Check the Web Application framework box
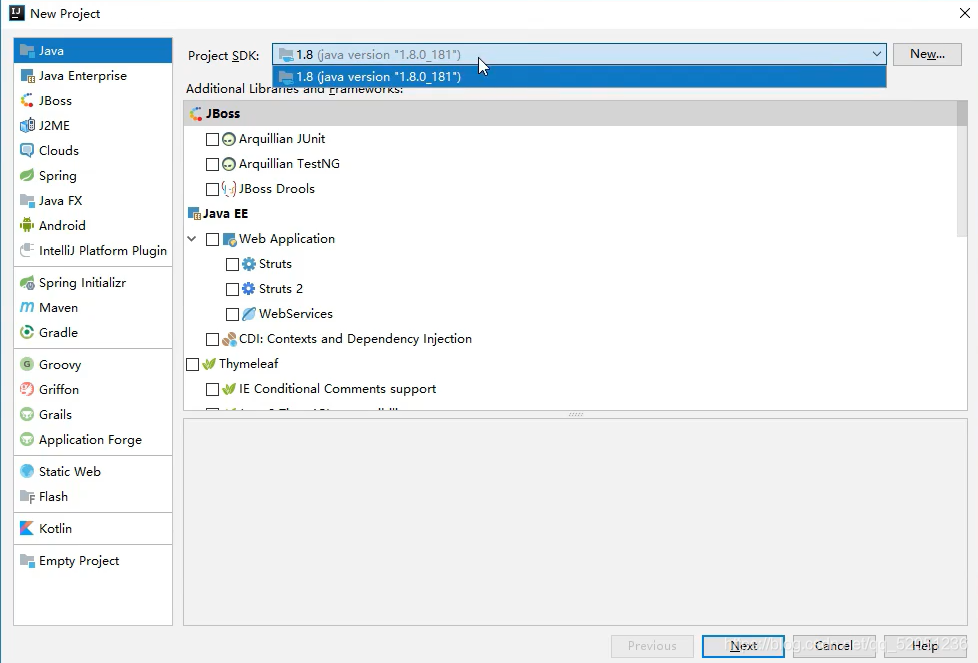Image resolution: width=978 pixels, height=663 pixels. pyautogui.click(x=212, y=239)
